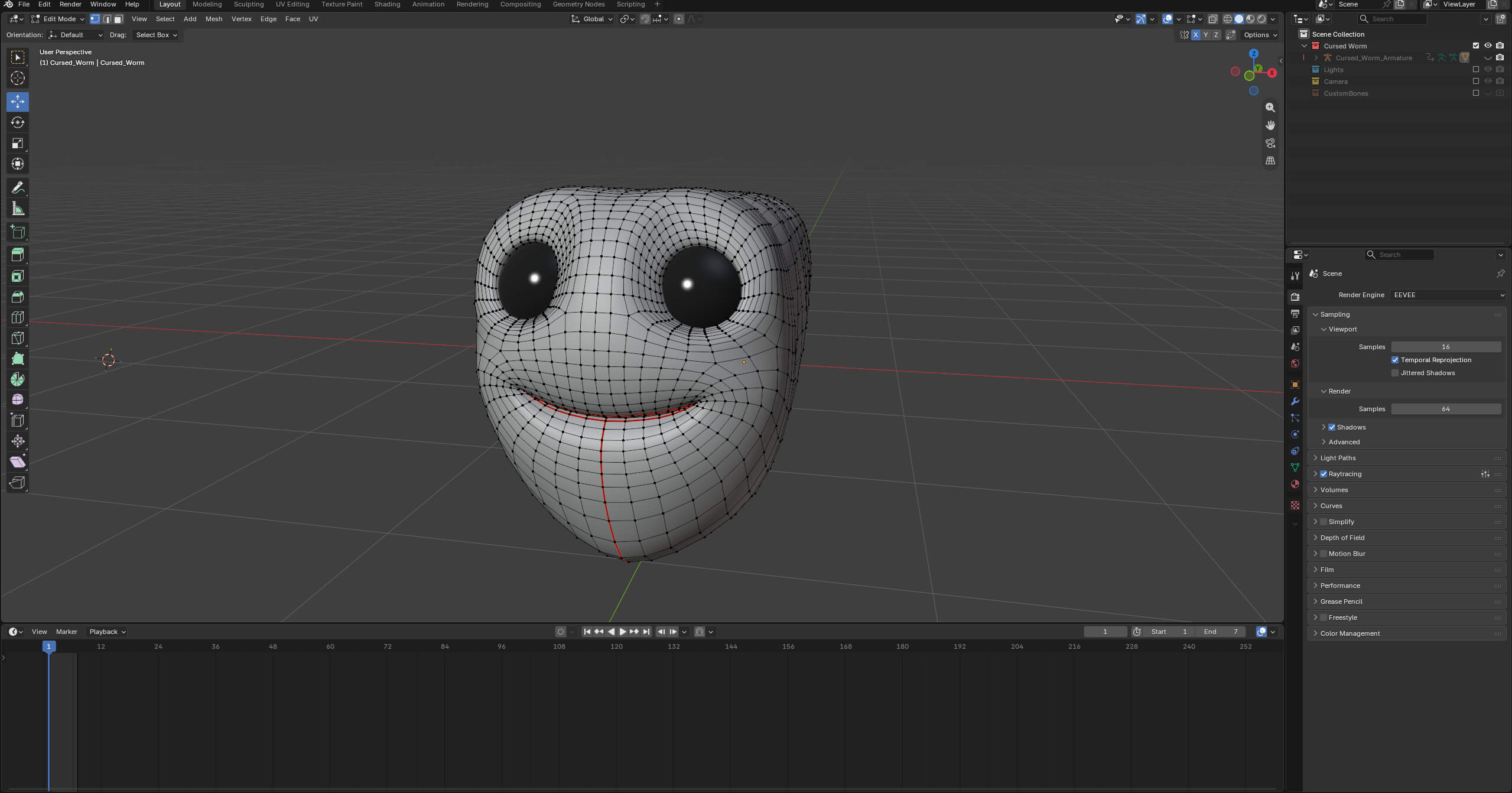Toggle X-ray view in viewport header
The image size is (1512, 793).
pyautogui.click(x=1212, y=19)
